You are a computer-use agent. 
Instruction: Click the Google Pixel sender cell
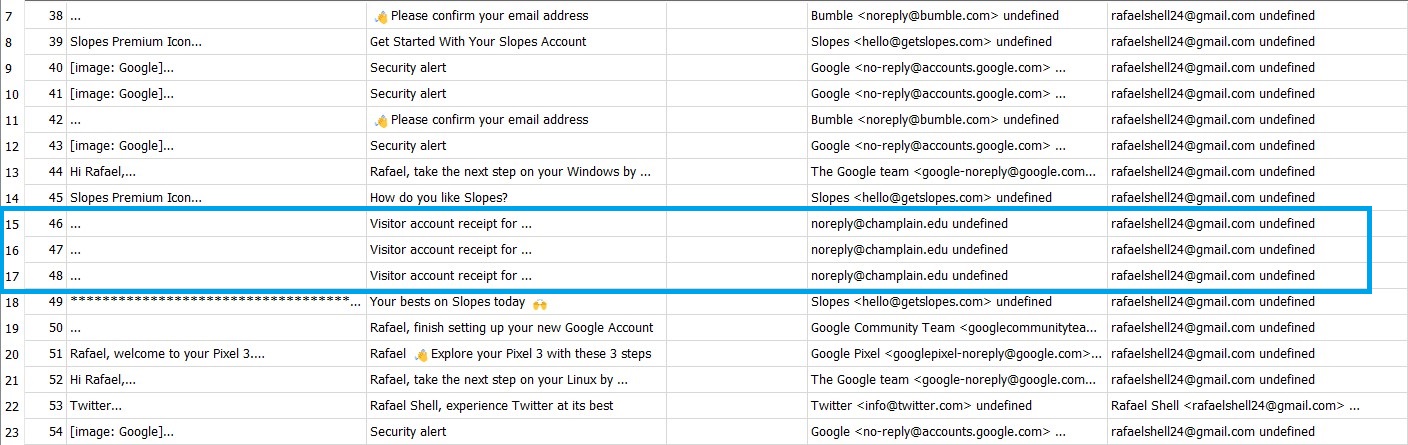[950, 354]
